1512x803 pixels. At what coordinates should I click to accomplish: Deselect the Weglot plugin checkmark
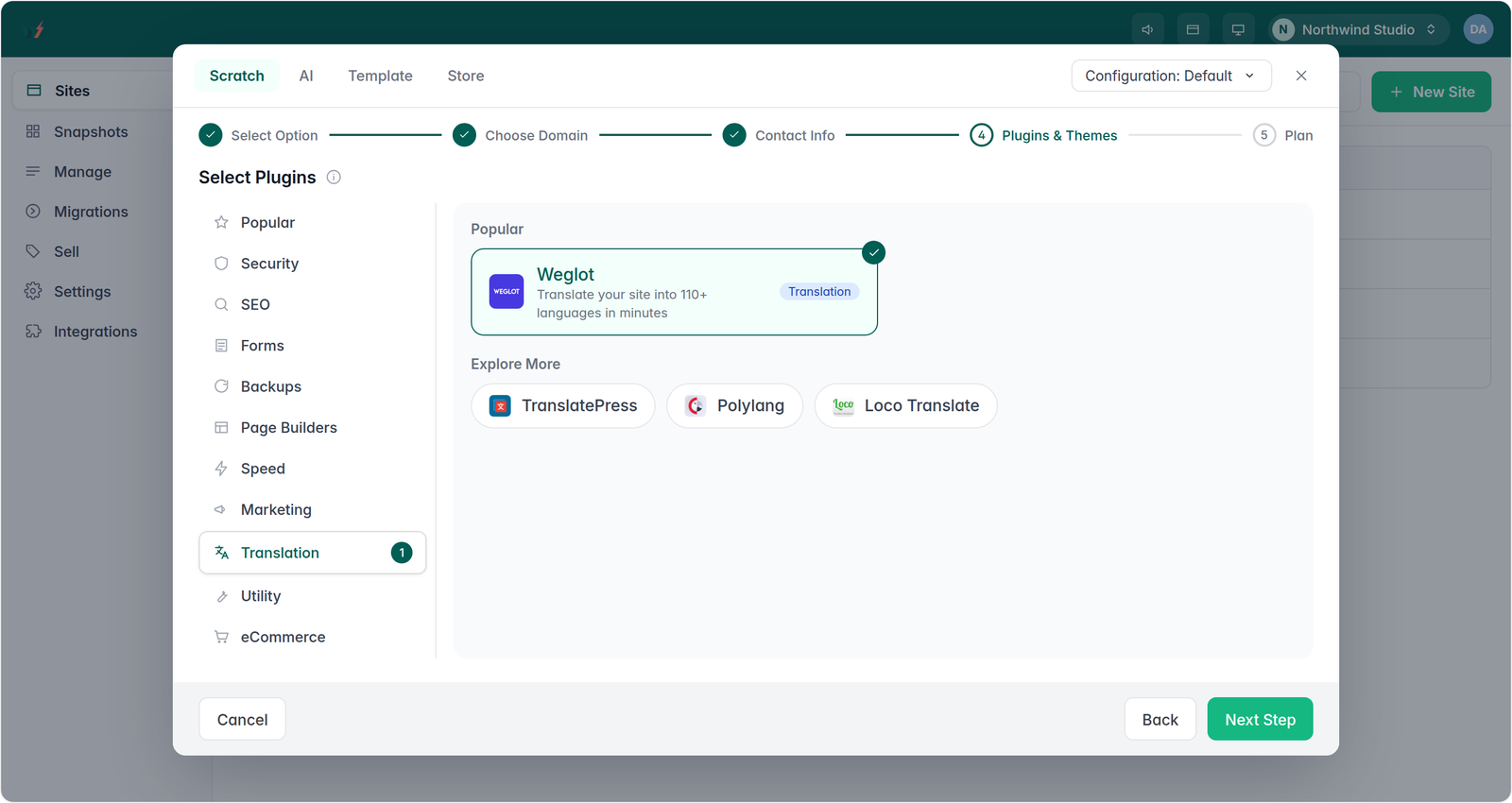click(x=874, y=252)
